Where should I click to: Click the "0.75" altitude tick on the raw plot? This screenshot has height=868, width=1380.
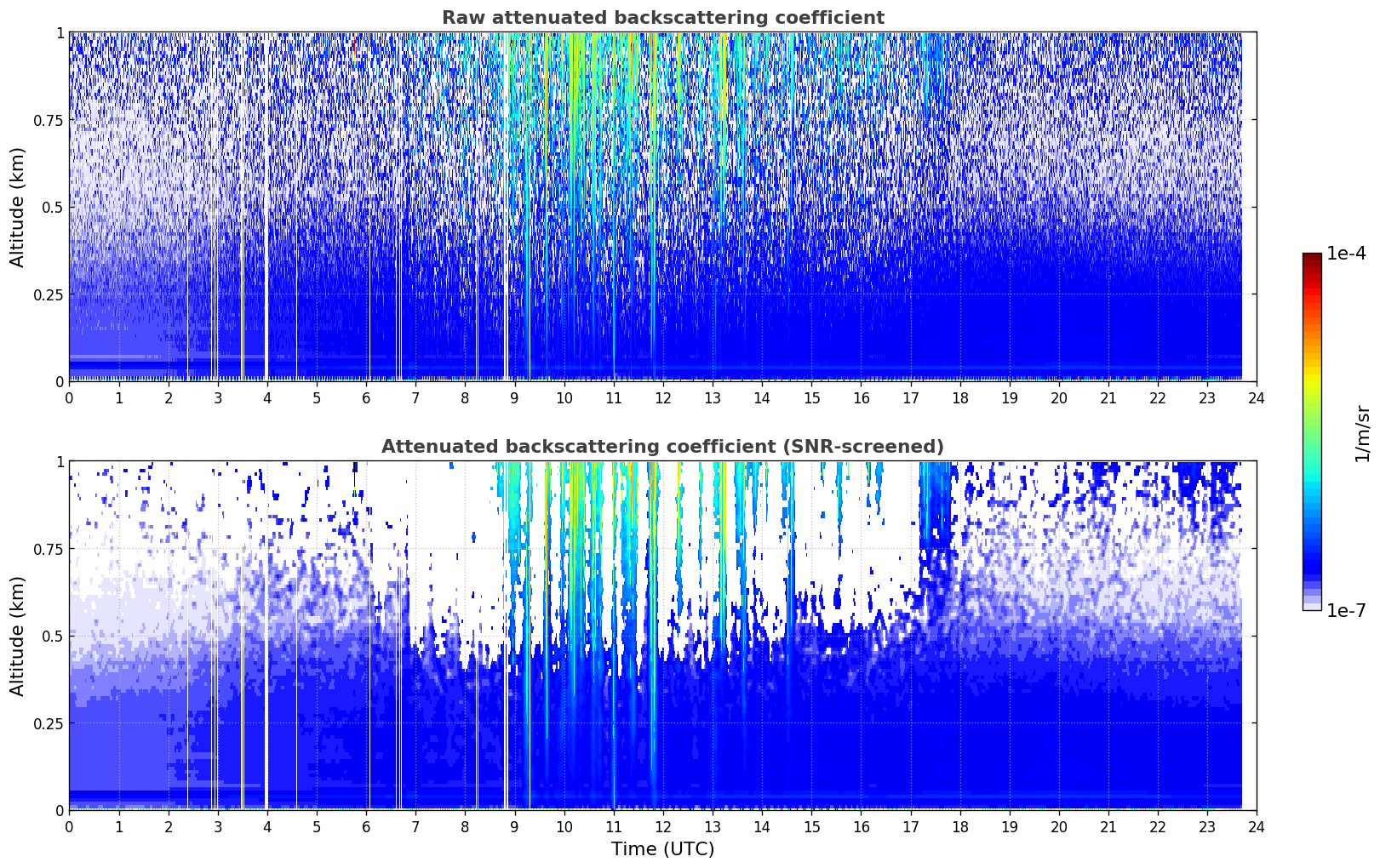point(49,120)
